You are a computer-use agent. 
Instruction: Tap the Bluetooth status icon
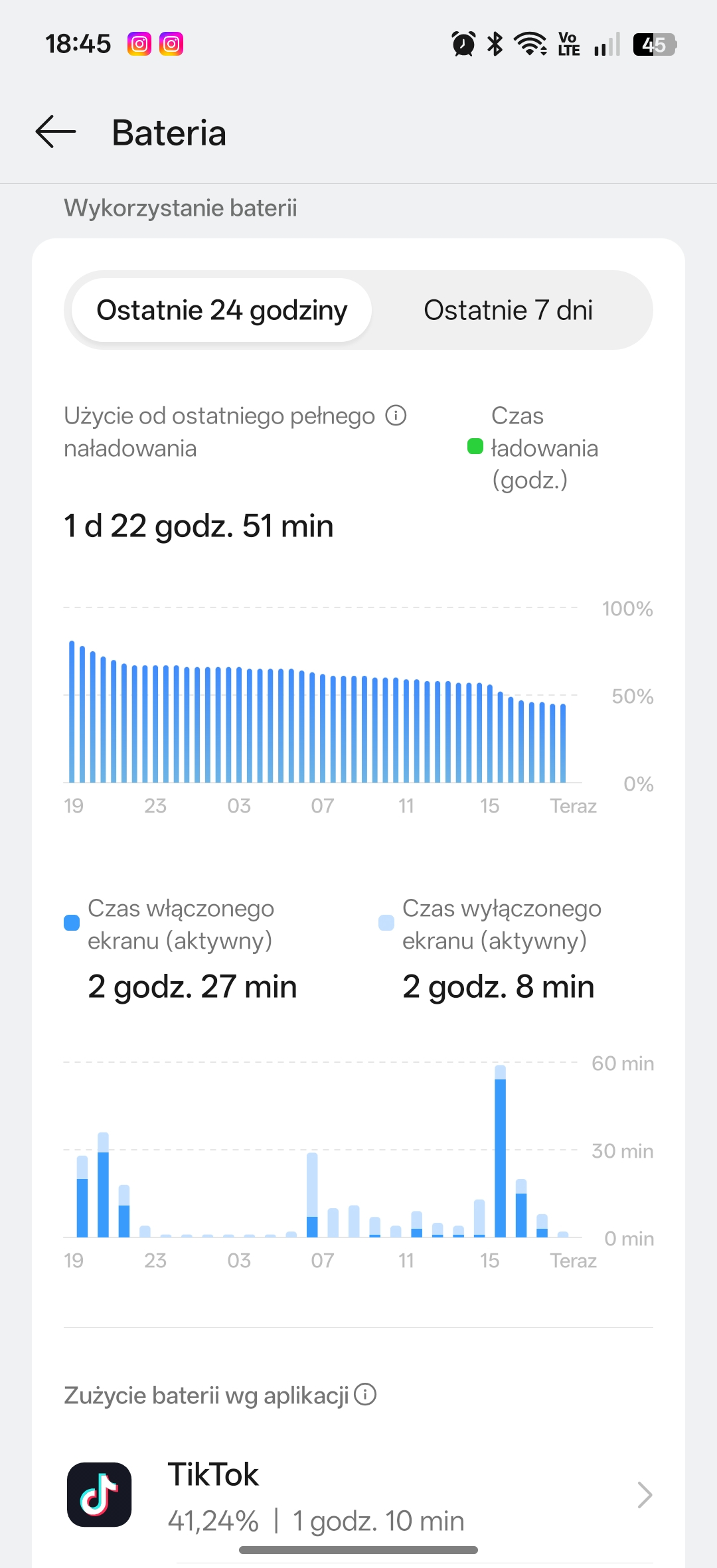[x=495, y=44]
